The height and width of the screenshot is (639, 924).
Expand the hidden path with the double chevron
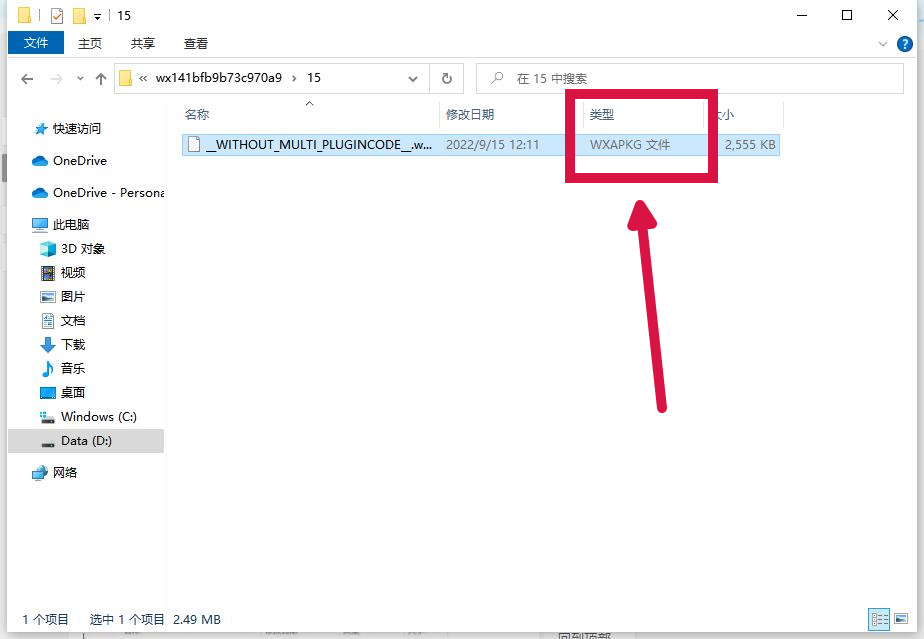coord(143,78)
